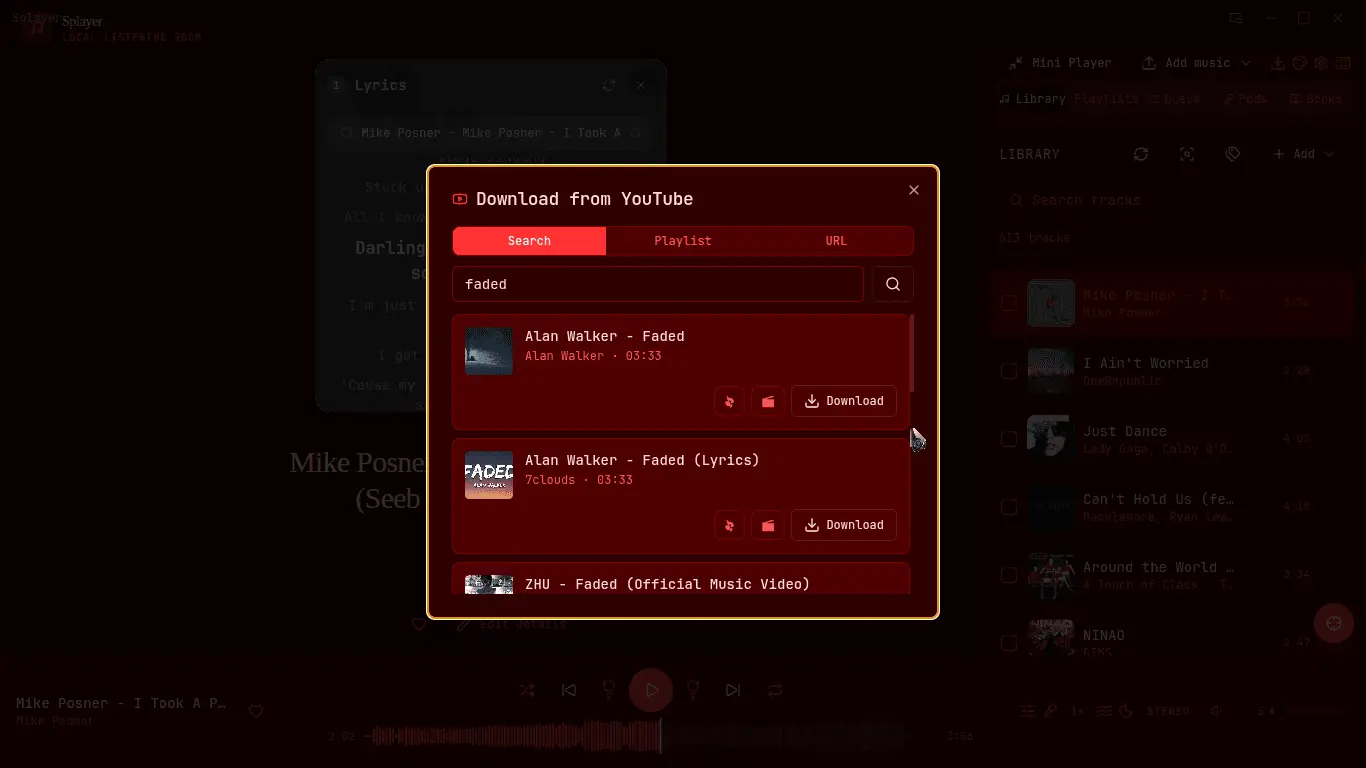Select the 'NINAO' track title
The width and height of the screenshot is (1366, 768).
click(1104, 635)
